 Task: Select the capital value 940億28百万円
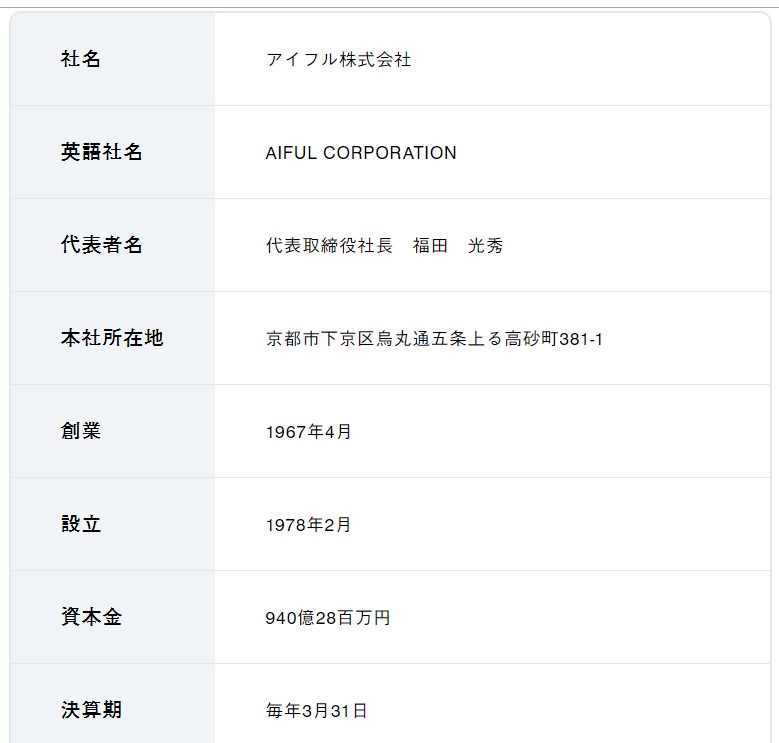click(x=328, y=618)
